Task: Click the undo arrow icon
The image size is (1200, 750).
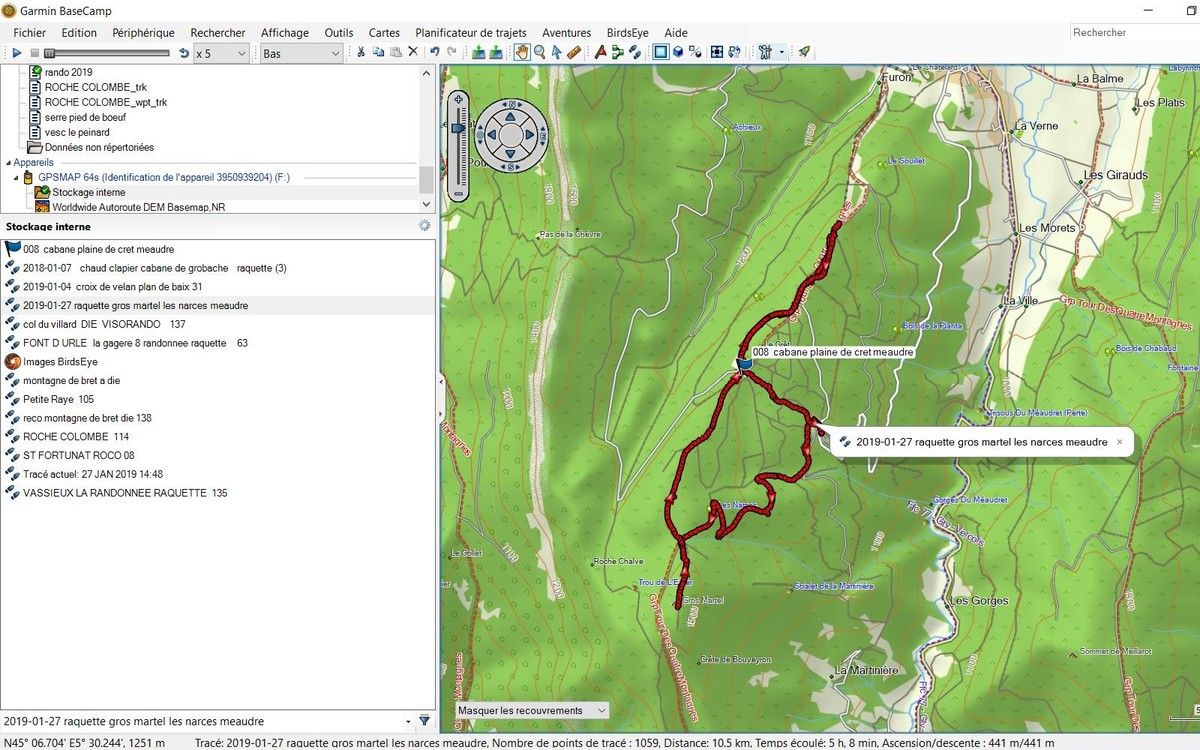Action: click(434, 52)
